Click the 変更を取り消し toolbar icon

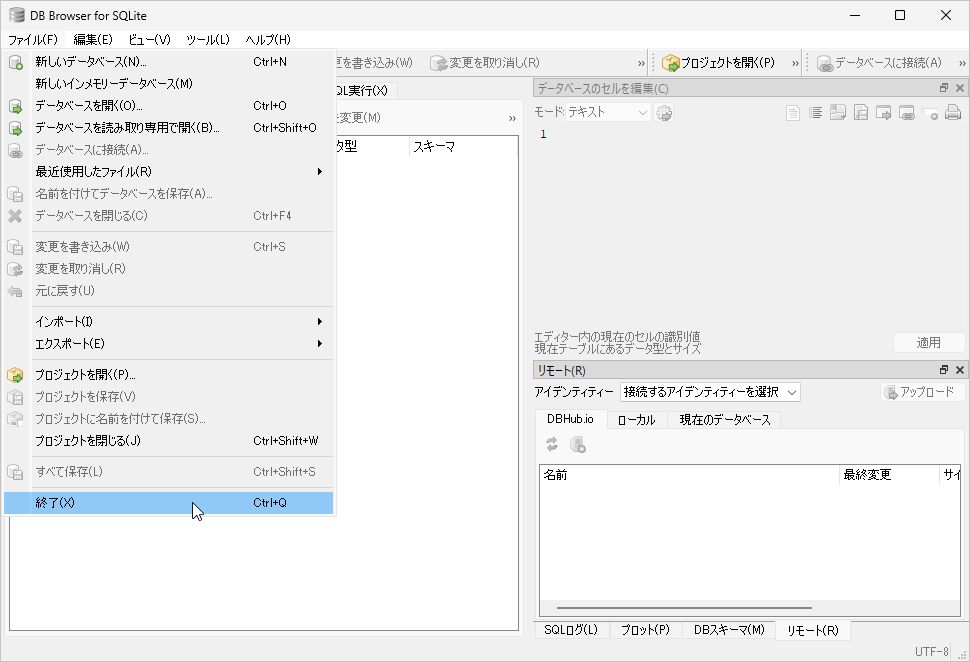(x=439, y=62)
